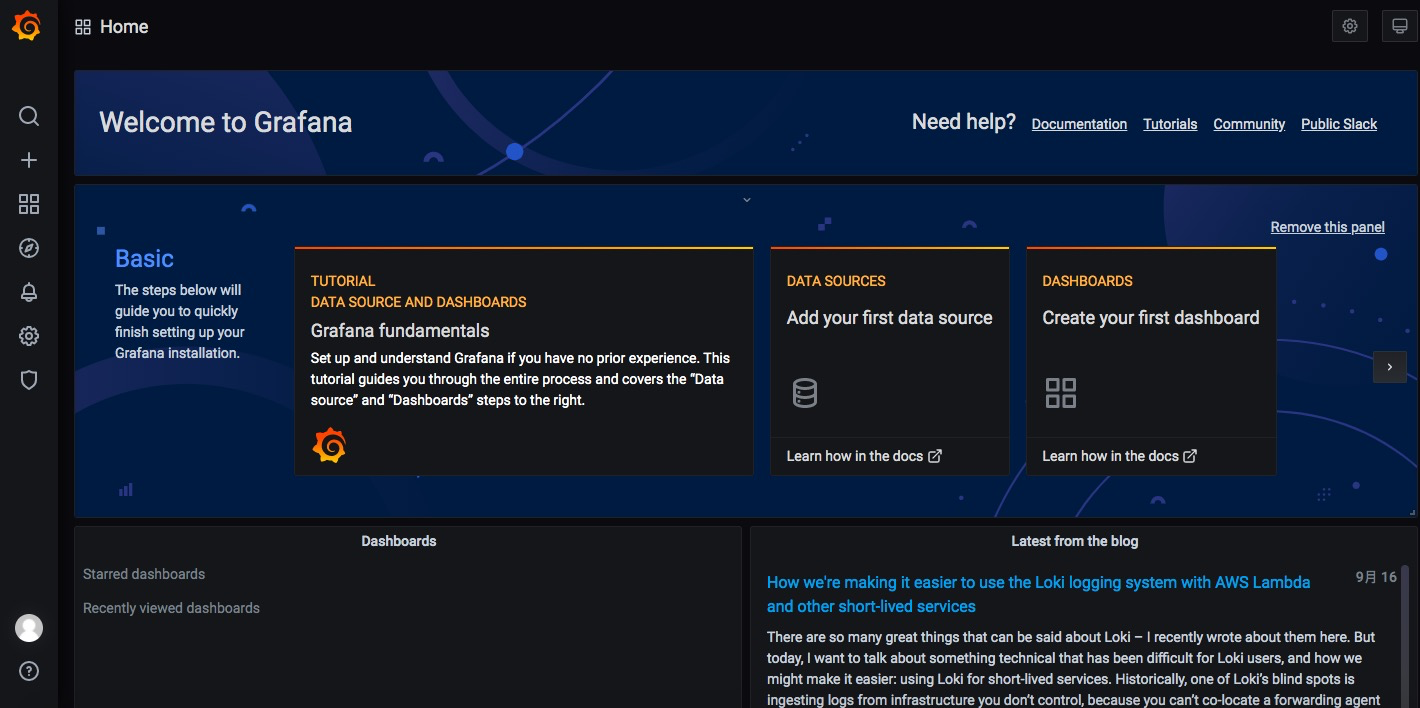Open the Community link
Image resolution: width=1420 pixels, height=708 pixels.
(1249, 124)
